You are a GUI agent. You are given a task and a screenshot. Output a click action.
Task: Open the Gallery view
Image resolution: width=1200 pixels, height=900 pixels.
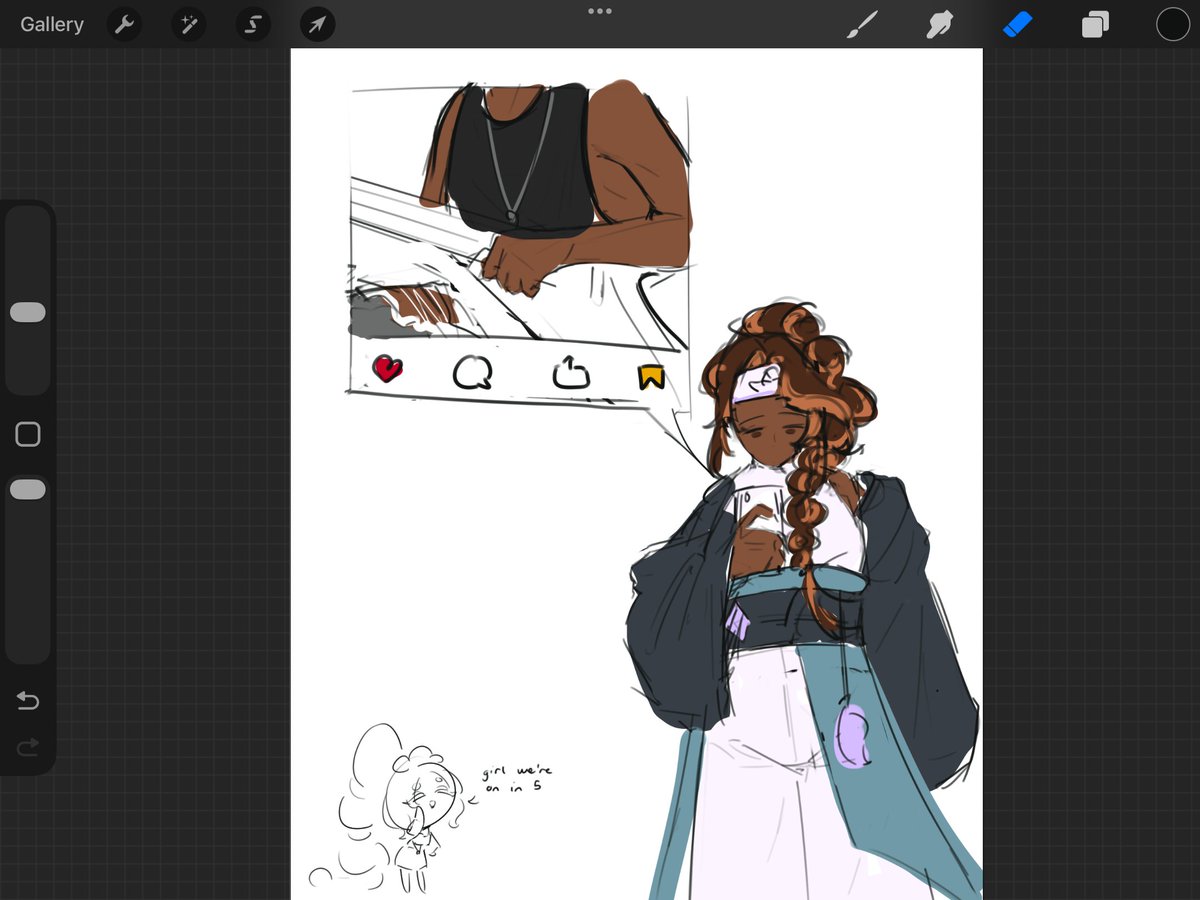click(x=52, y=25)
